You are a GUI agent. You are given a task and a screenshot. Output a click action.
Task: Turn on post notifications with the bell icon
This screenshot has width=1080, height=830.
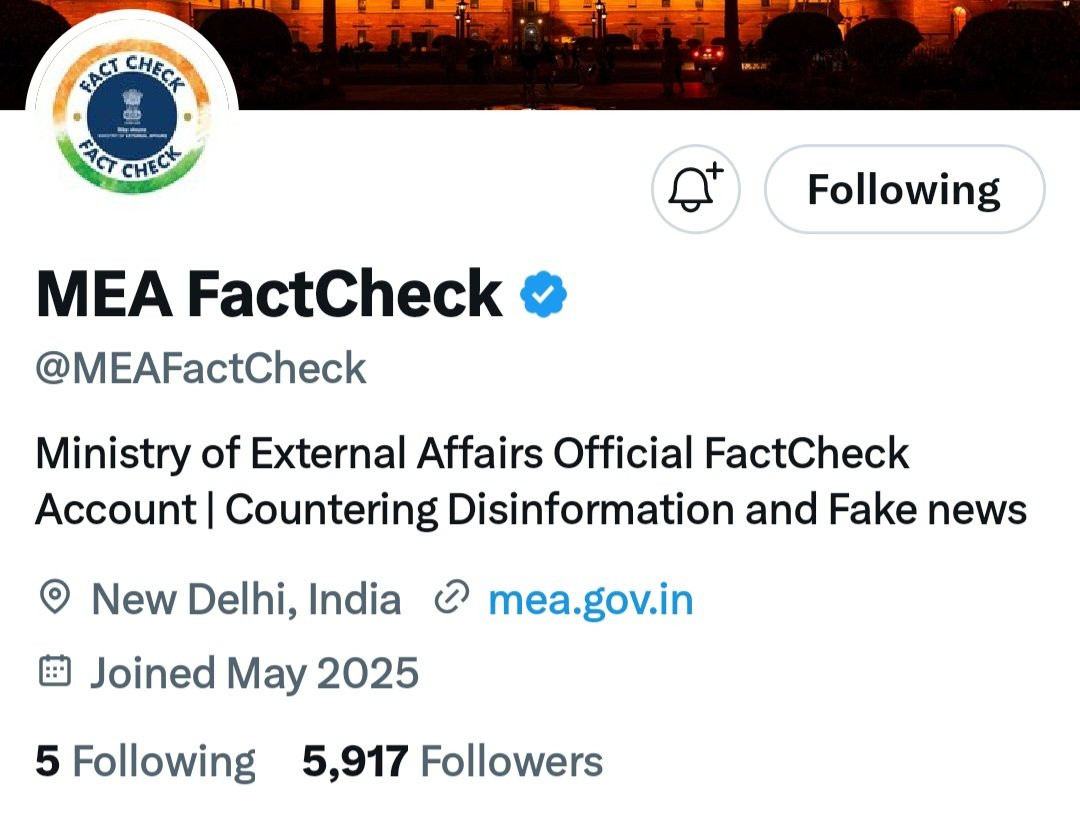coord(695,189)
